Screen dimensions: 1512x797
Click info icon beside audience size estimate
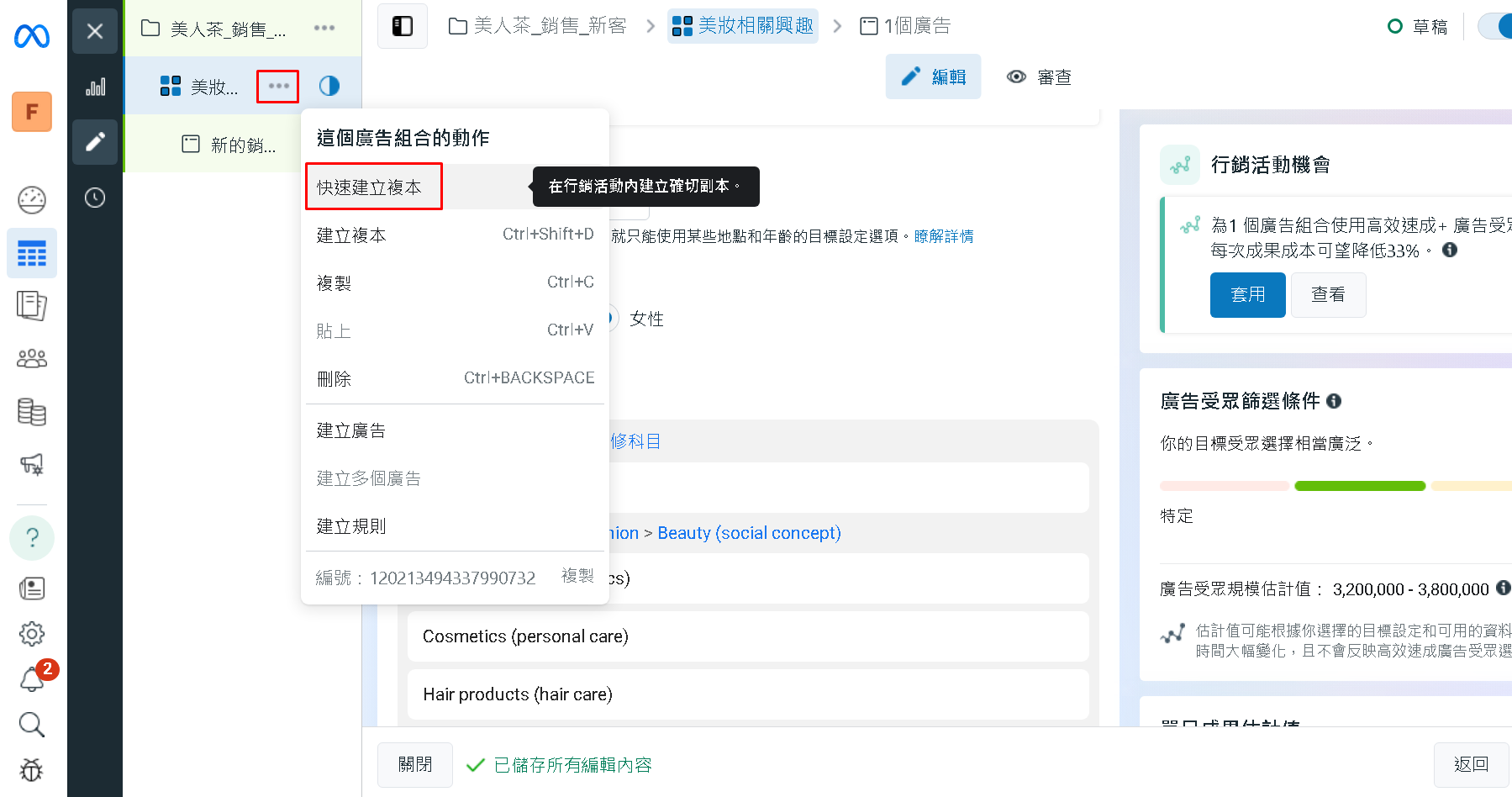1504,588
